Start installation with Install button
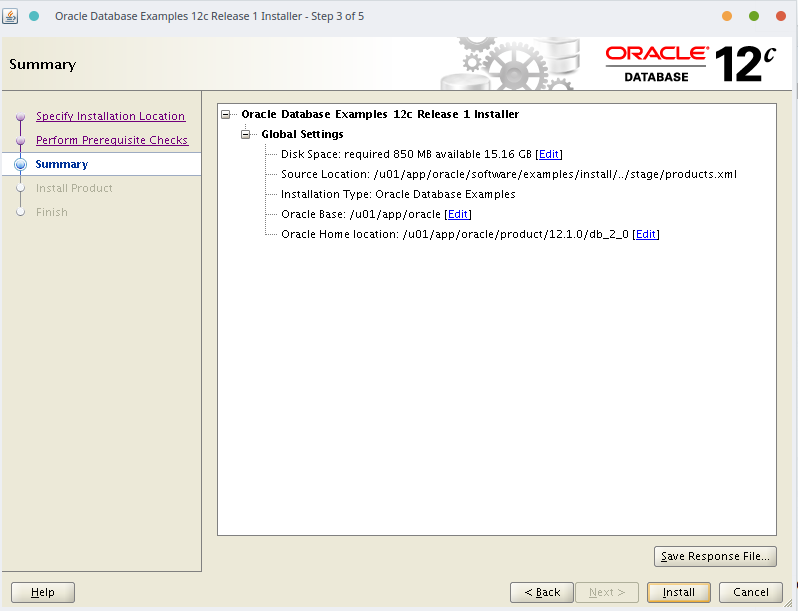 (678, 592)
